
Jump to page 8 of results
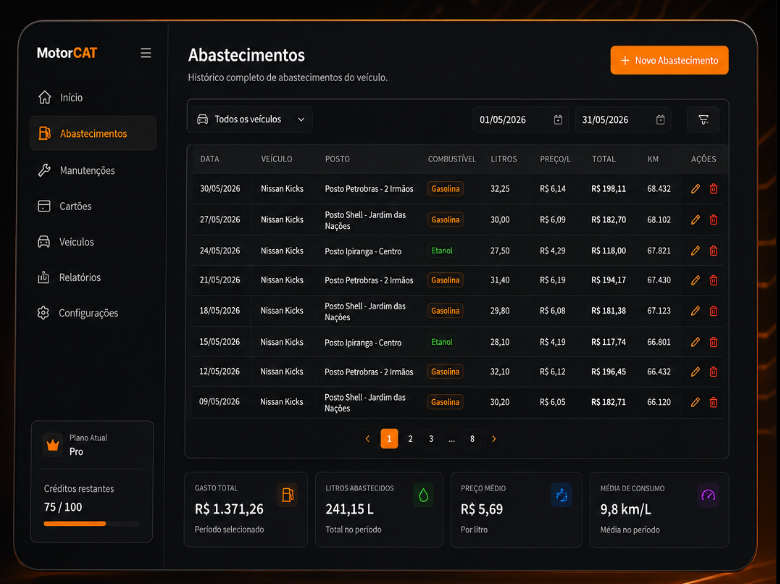[472, 439]
